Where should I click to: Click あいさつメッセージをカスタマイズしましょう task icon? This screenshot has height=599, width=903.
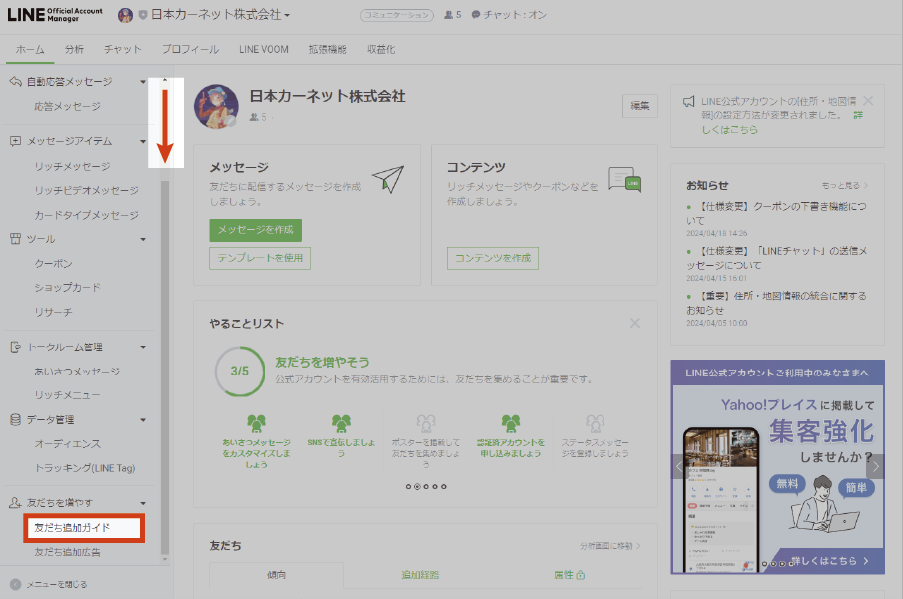(256, 423)
